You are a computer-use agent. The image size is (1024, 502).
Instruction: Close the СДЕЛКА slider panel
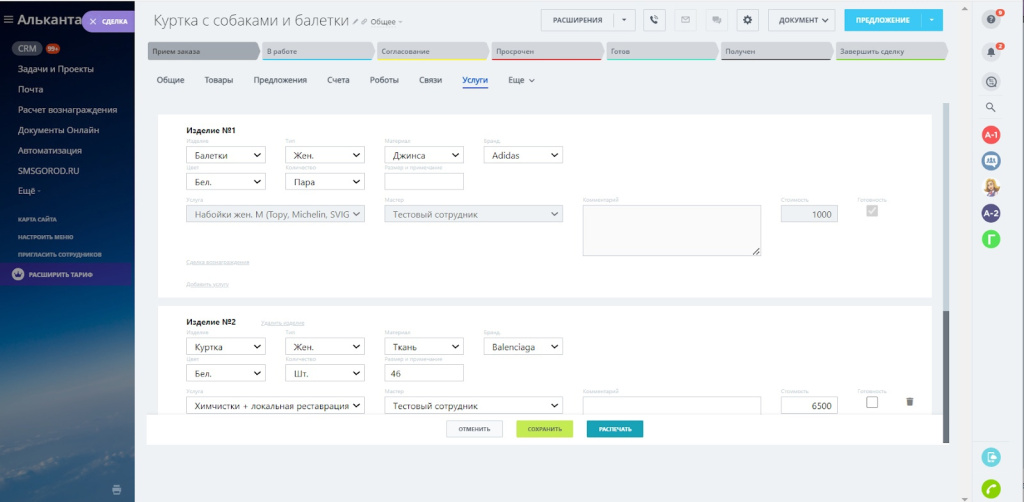tap(93, 22)
